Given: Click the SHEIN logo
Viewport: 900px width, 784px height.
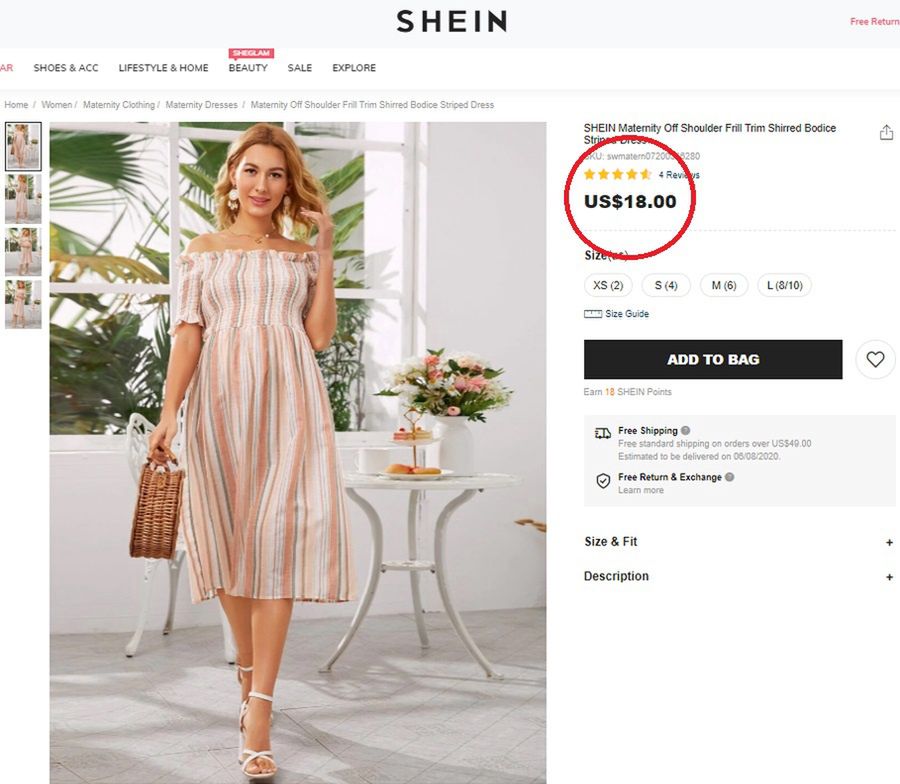Looking at the screenshot, I should point(451,21).
